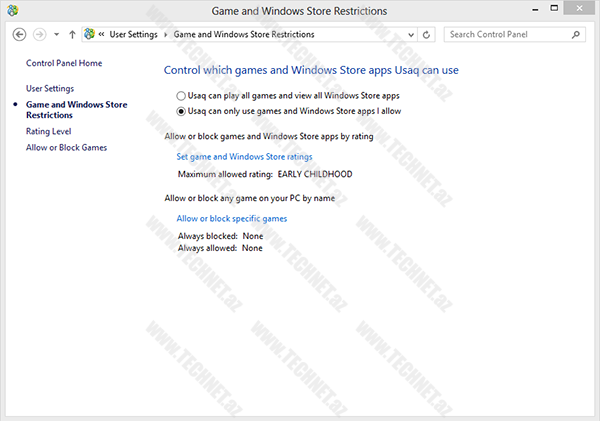Click into the Search Control Panel field

507,34
